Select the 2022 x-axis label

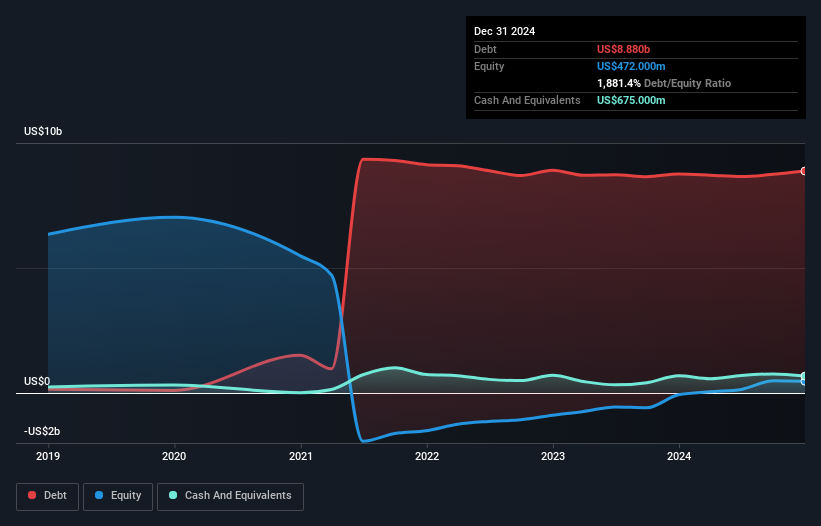point(427,456)
